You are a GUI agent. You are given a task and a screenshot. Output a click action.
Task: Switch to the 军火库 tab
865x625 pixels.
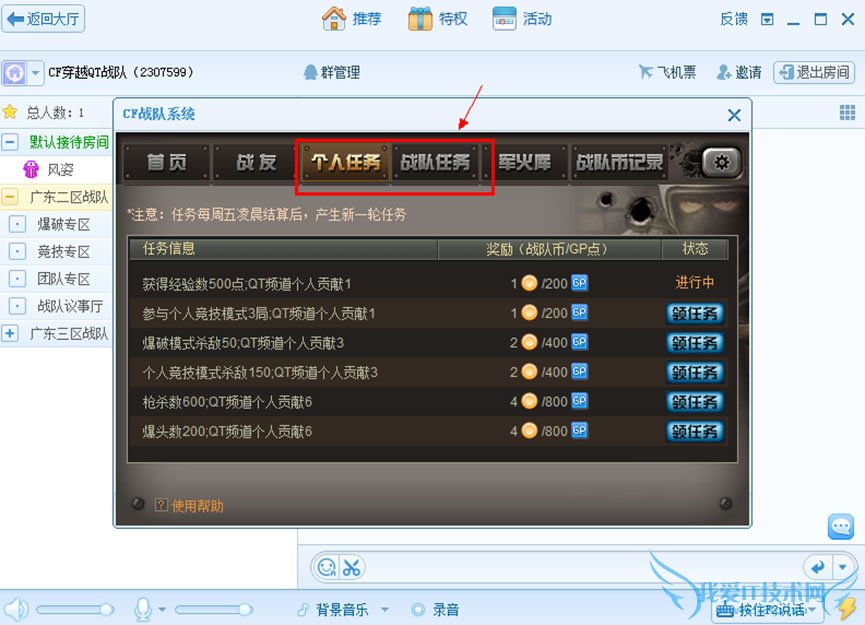click(525, 162)
